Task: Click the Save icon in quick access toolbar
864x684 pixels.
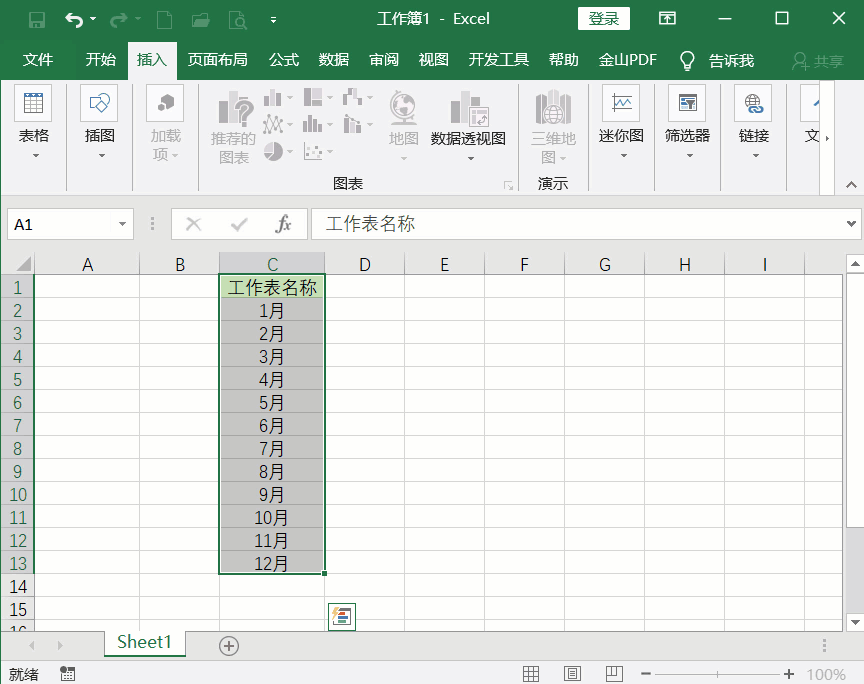Action: point(37,19)
